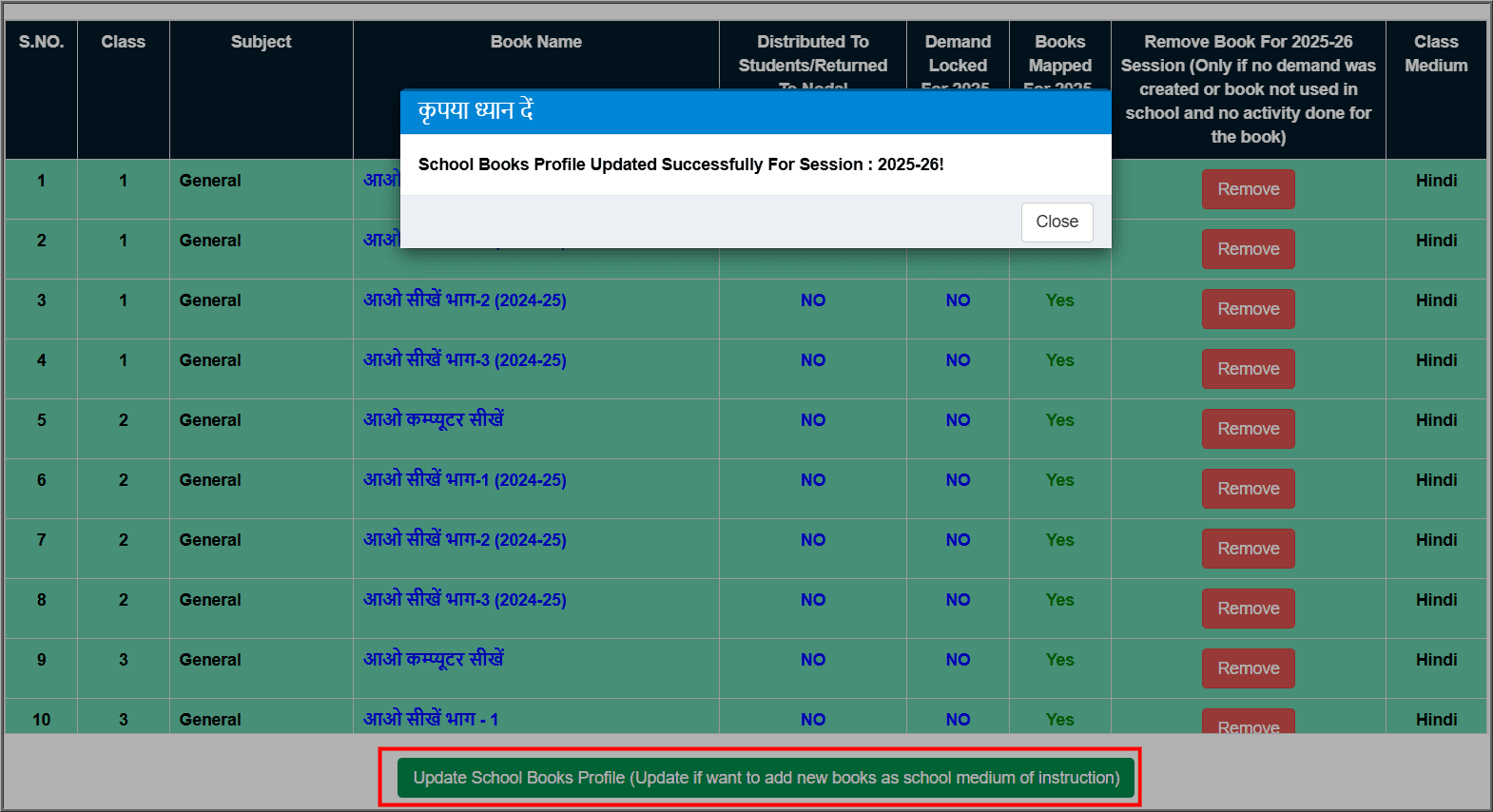Screen dimensions: 1493x812
Task: Remove row 6 class 2 book
Action: pos(1248,489)
